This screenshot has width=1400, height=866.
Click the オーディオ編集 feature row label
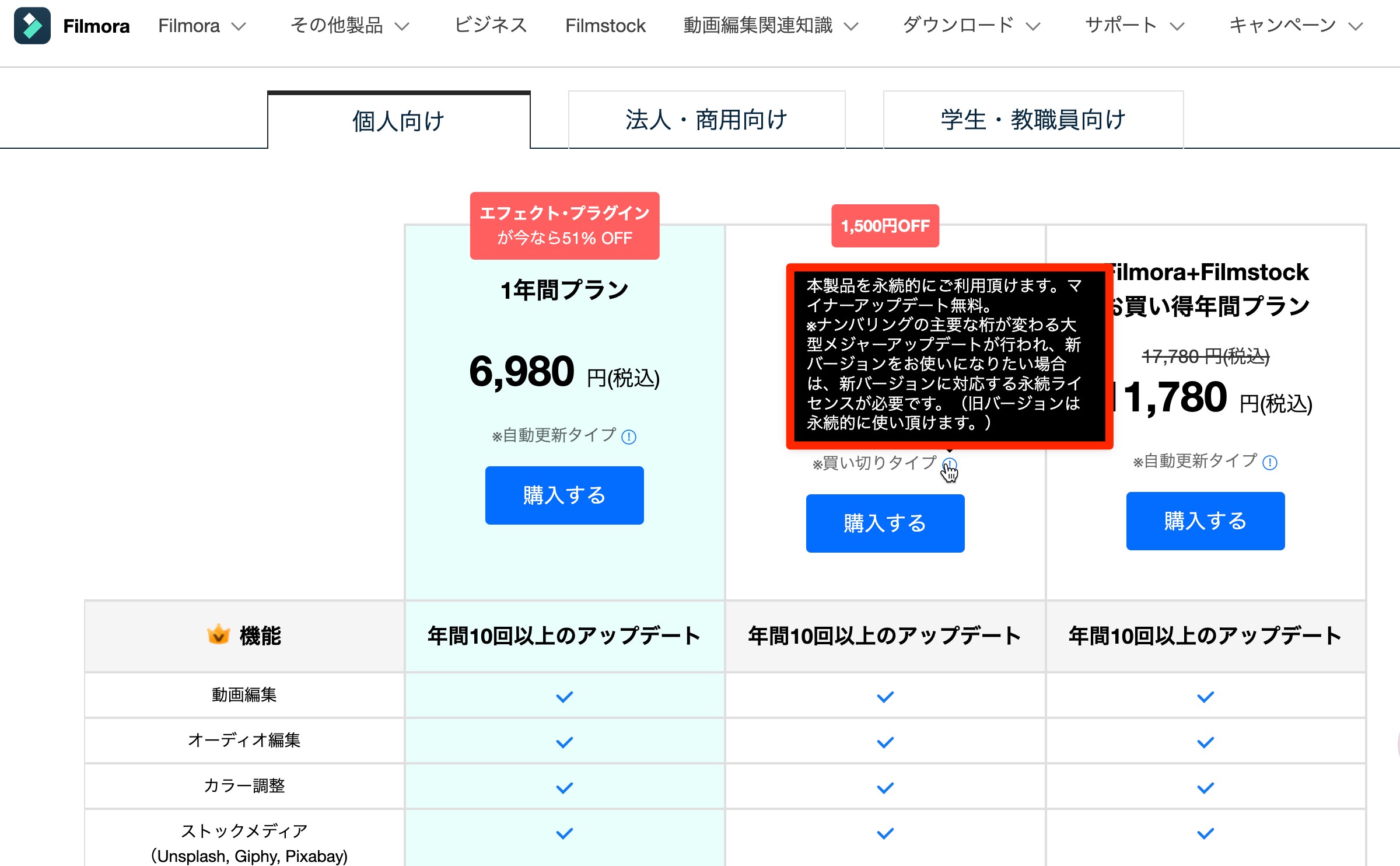(244, 740)
